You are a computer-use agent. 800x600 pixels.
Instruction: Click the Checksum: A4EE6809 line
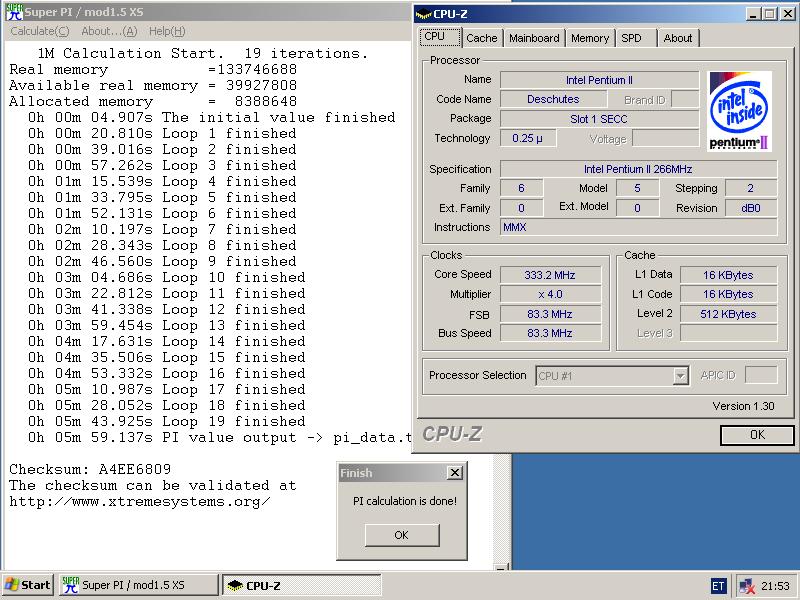[90, 469]
